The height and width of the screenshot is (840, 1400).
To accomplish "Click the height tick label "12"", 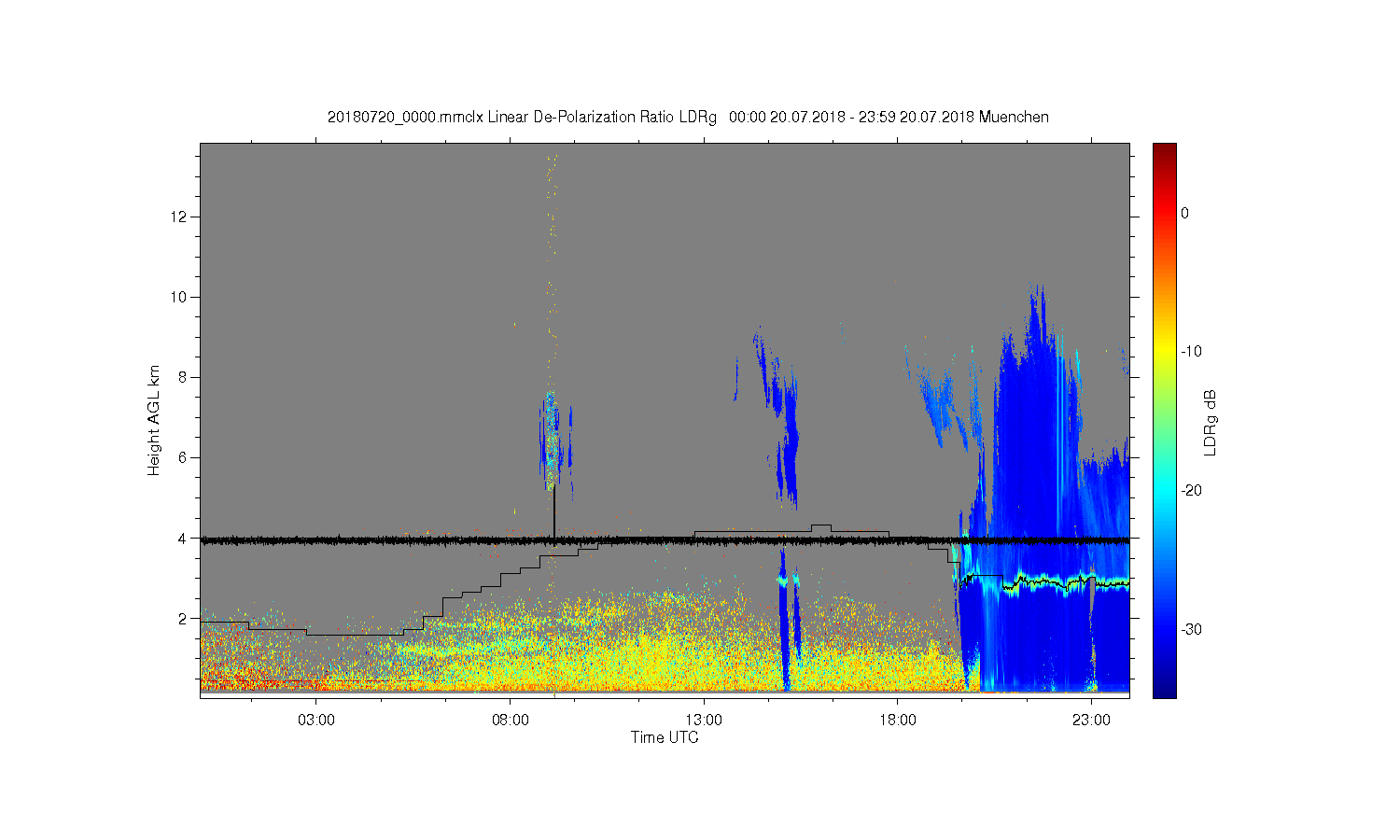I will tap(180, 217).
